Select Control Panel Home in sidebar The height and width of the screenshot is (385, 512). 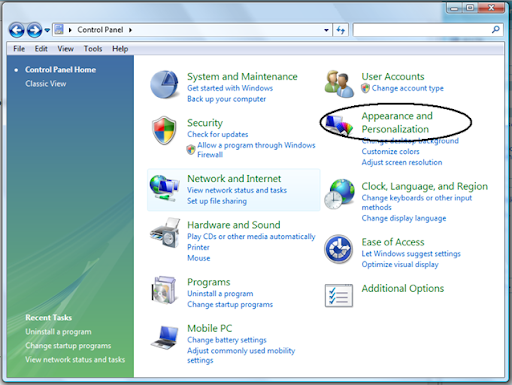tap(60, 70)
